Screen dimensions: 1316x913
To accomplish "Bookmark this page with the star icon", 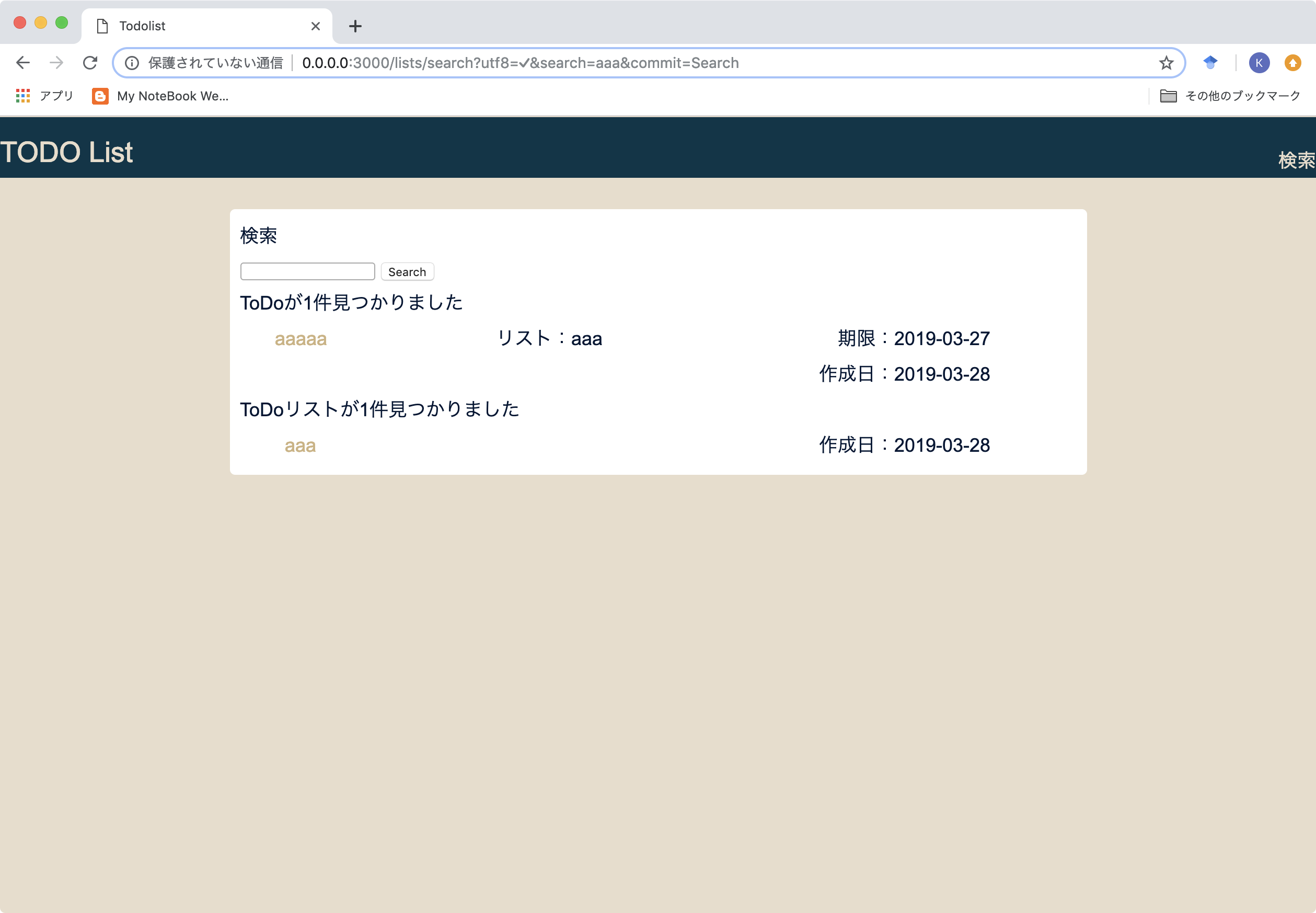I will click(x=1166, y=63).
